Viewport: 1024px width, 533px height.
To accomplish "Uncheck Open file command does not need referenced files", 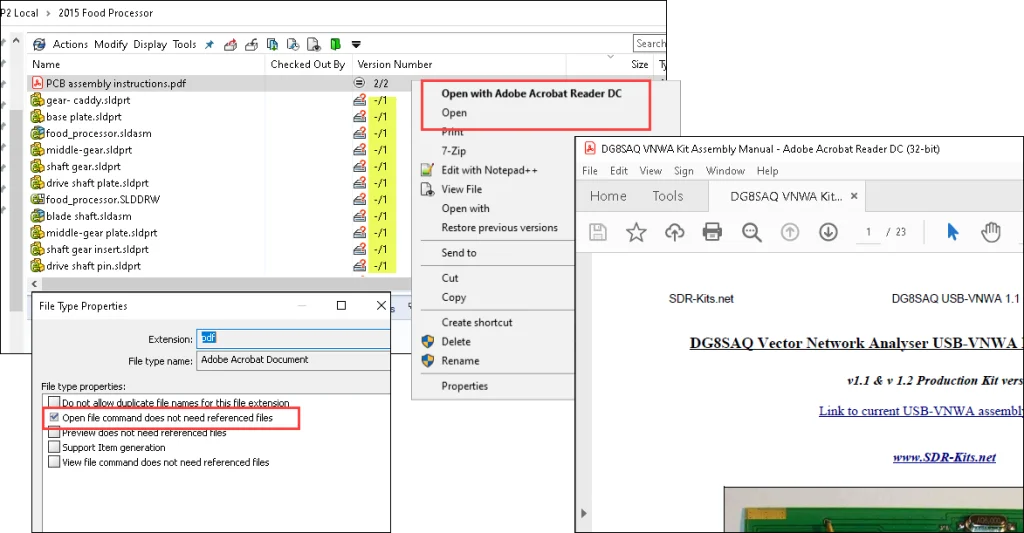I will [x=54, y=417].
